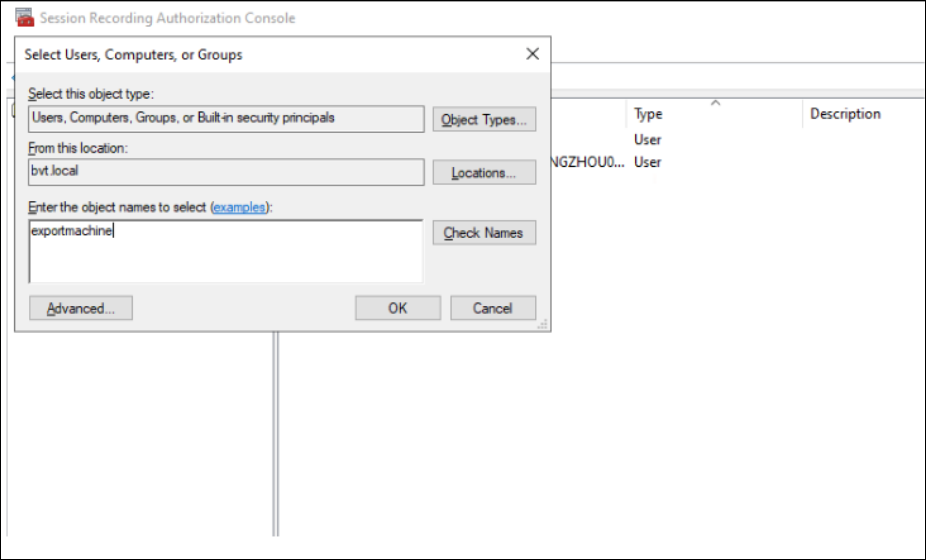Confirm selection with the OK button
This screenshot has width=926, height=560.
click(x=397, y=308)
